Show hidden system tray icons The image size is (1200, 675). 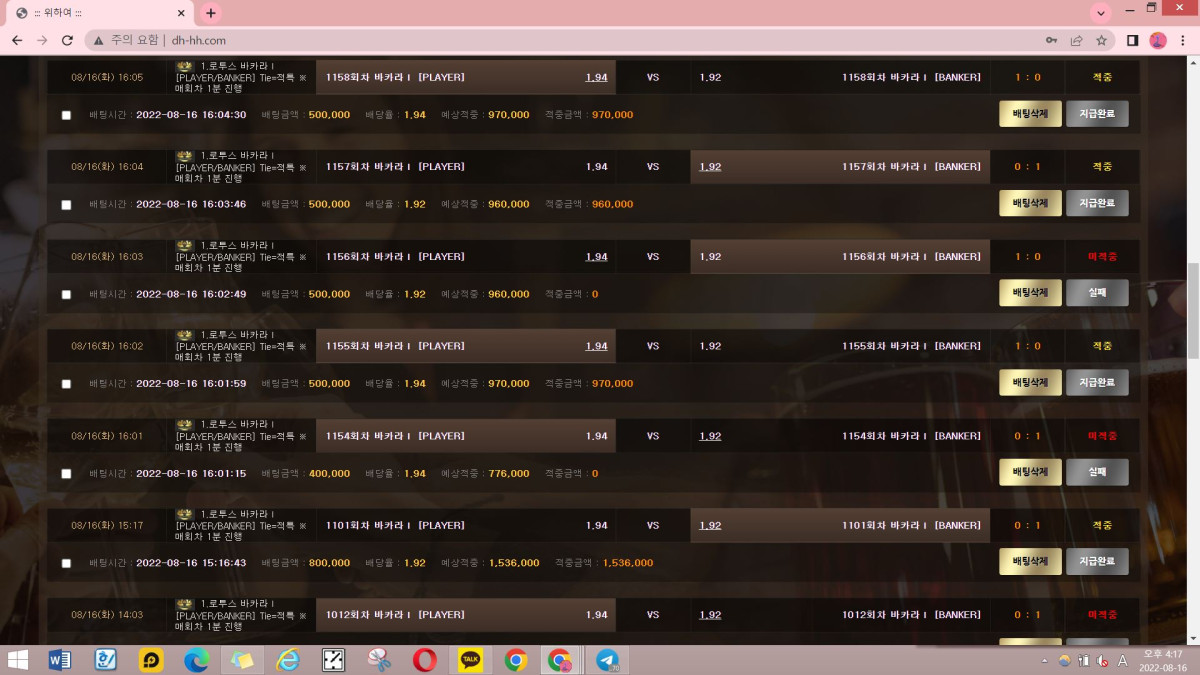point(1044,660)
